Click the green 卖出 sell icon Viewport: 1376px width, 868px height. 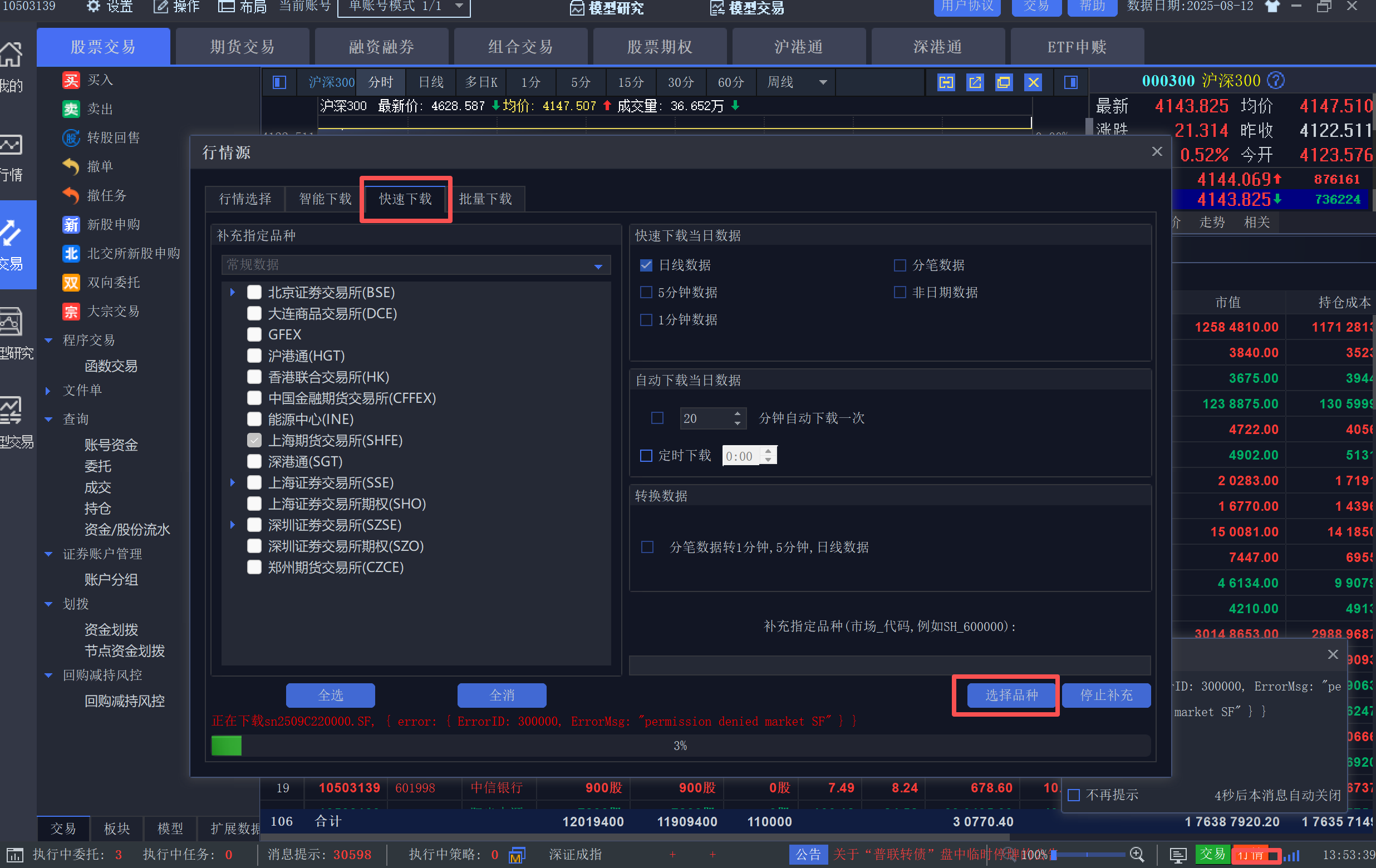(x=71, y=108)
